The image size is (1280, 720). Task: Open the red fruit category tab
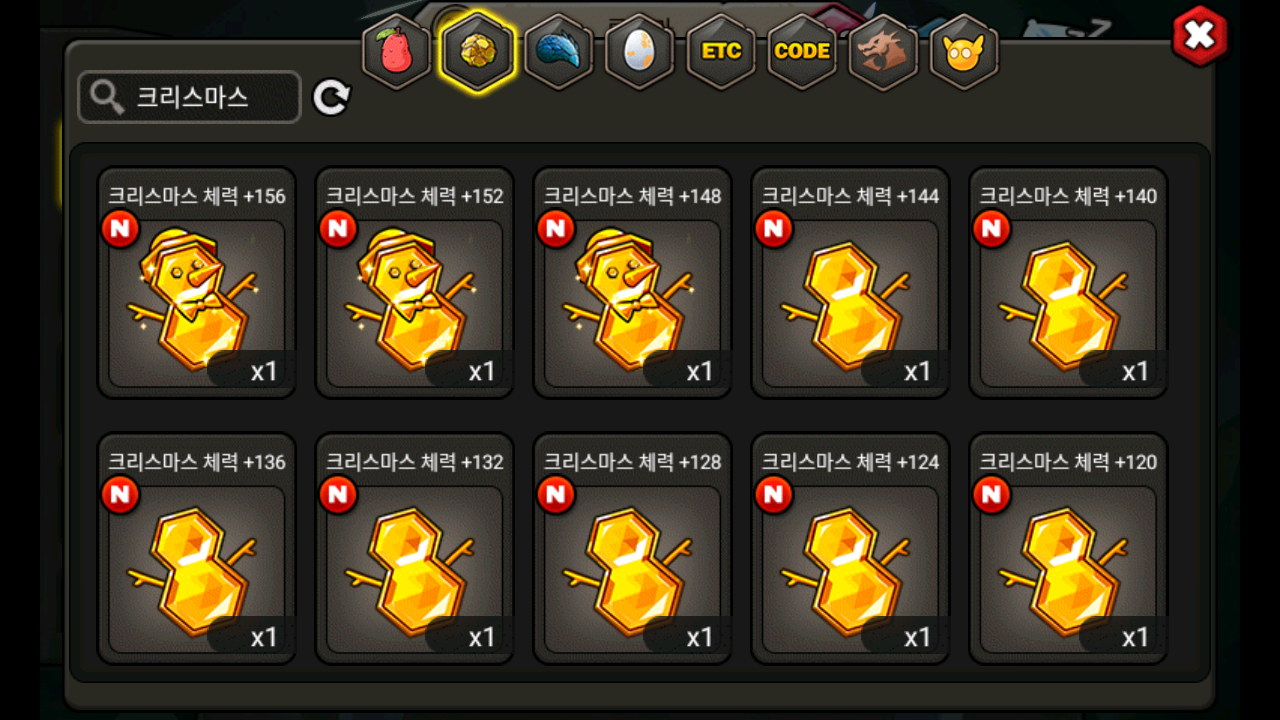[396, 51]
